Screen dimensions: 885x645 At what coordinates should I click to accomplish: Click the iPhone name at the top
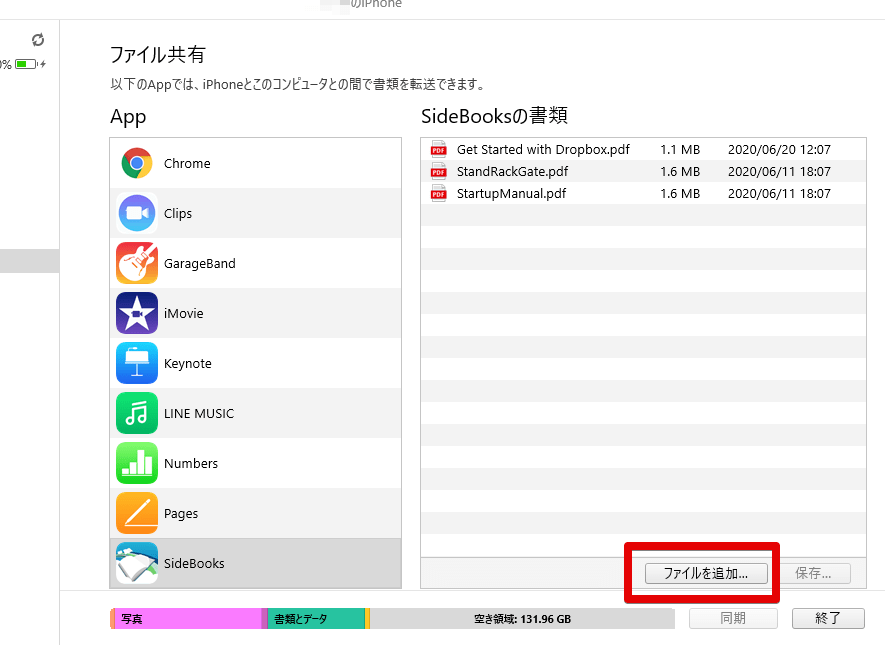pos(375,5)
